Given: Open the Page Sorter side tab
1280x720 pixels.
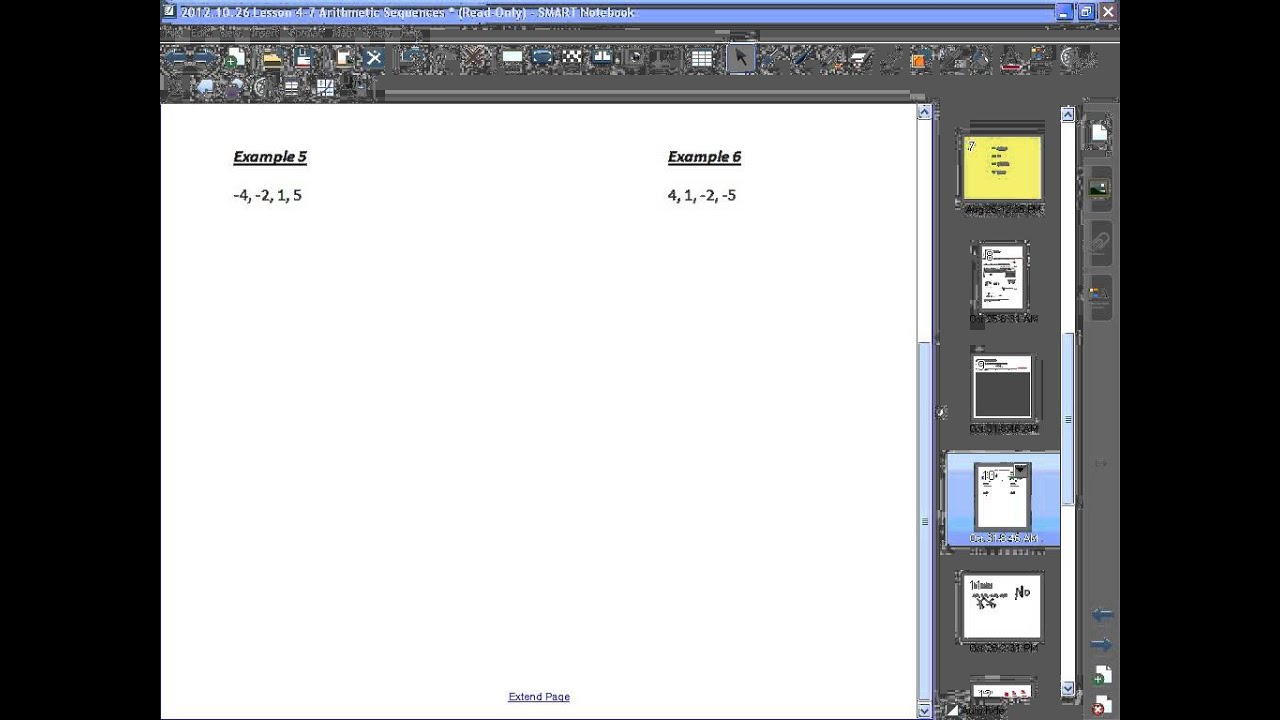Looking at the screenshot, I should click(1098, 133).
